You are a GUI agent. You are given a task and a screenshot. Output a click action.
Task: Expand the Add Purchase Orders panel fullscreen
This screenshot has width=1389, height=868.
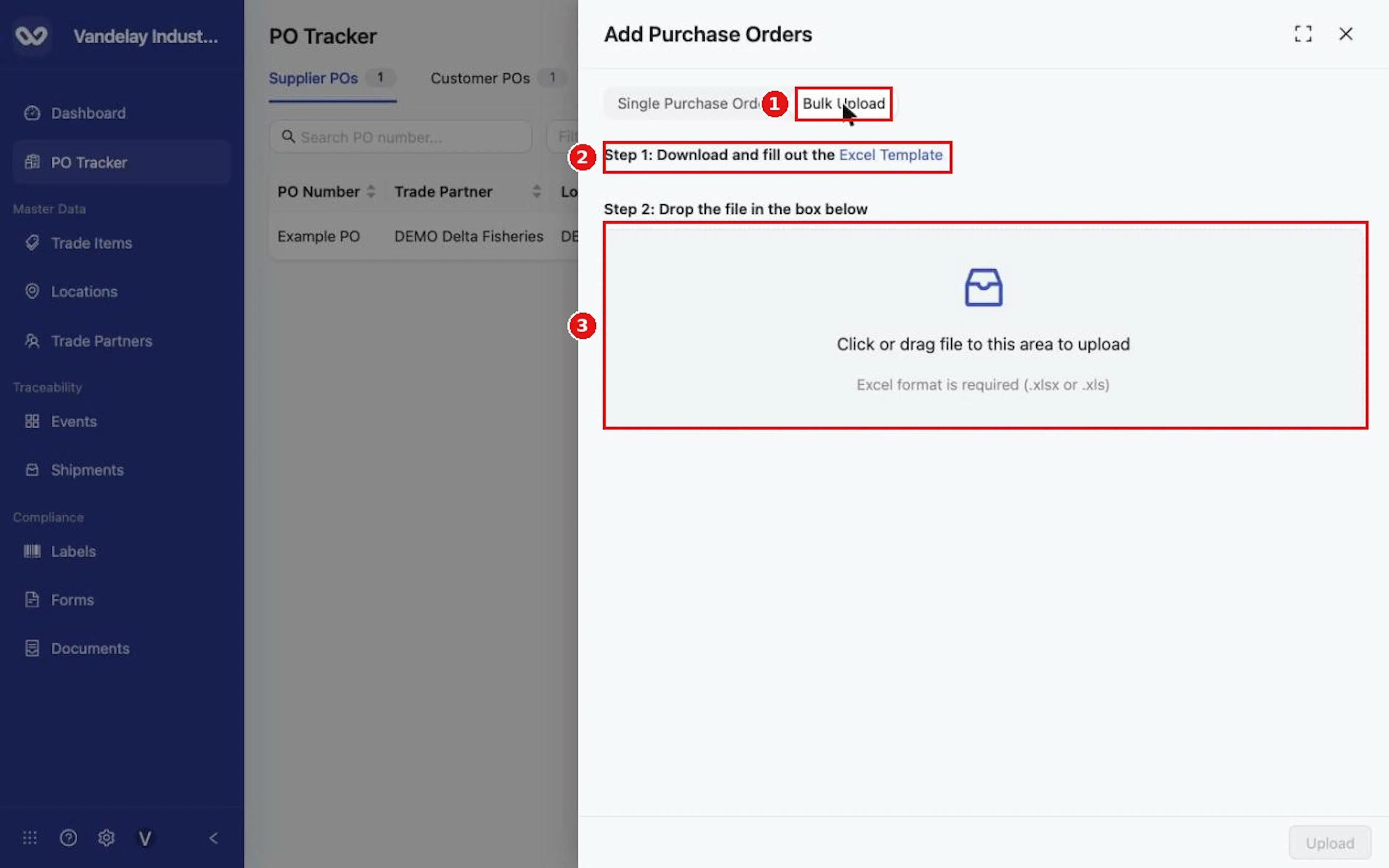click(1303, 34)
